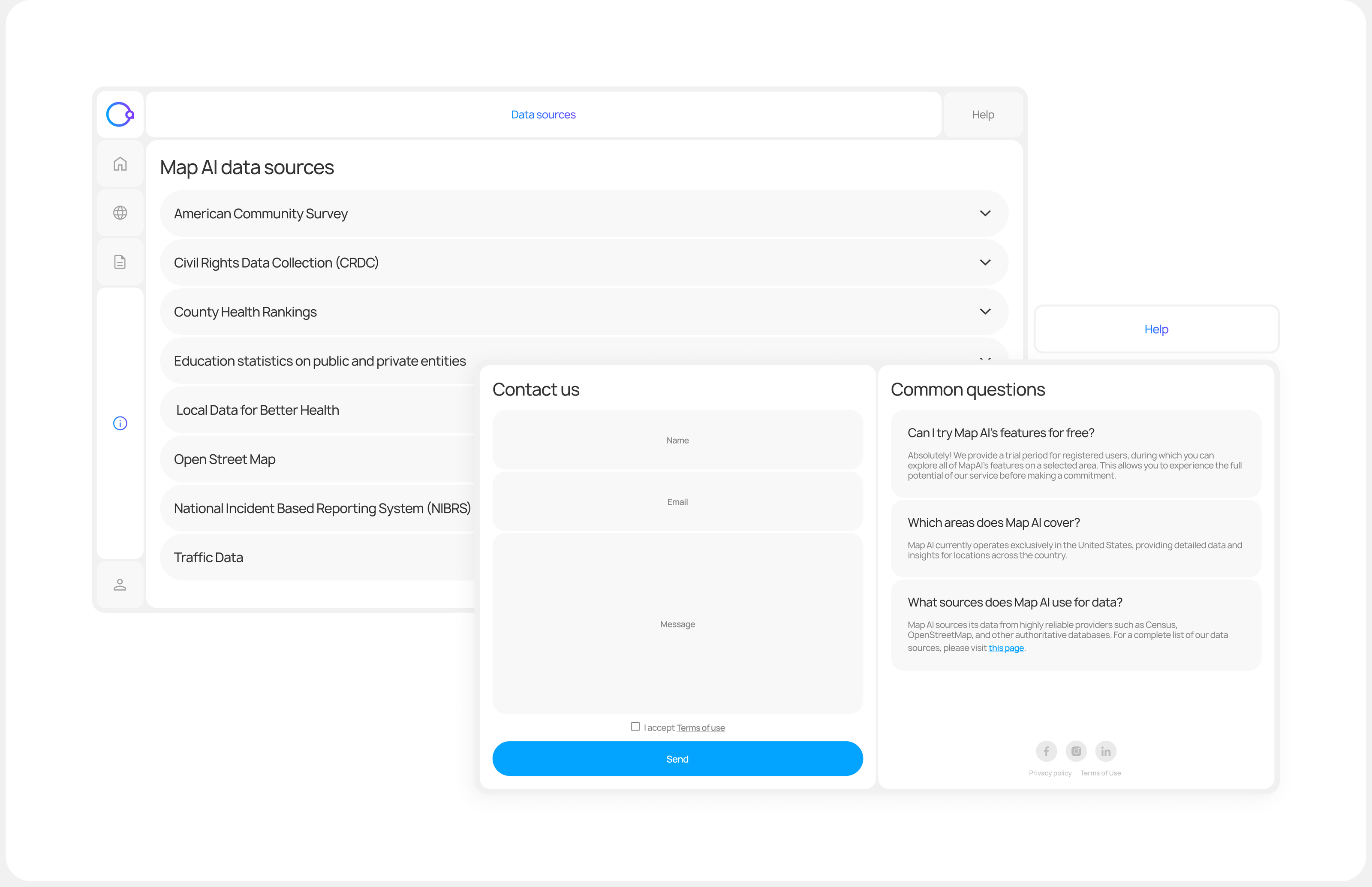Open the Home sidebar icon
1372x887 pixels.
pyautogui.click(x=120, y=164)
